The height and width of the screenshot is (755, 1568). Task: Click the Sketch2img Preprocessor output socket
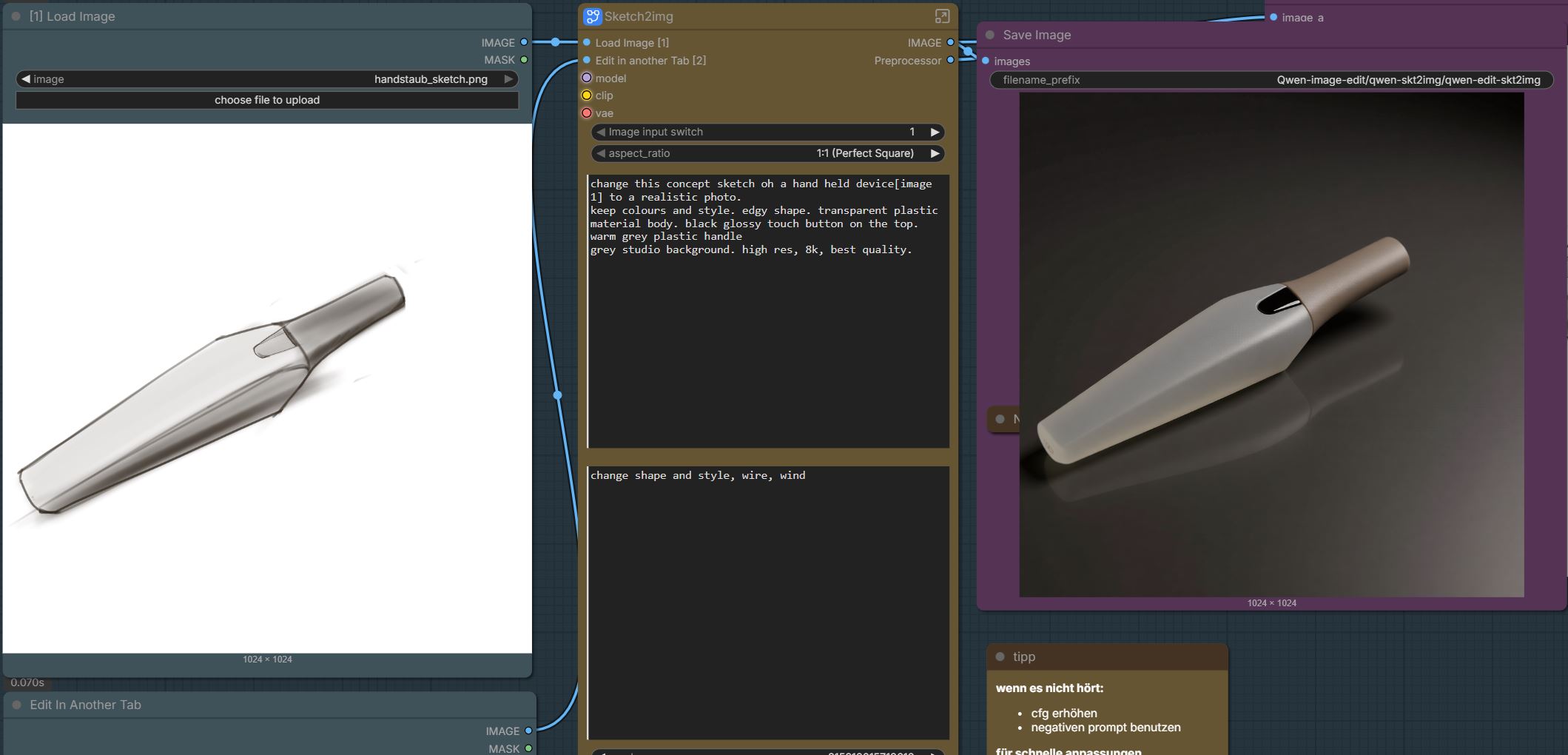[951, 60]
